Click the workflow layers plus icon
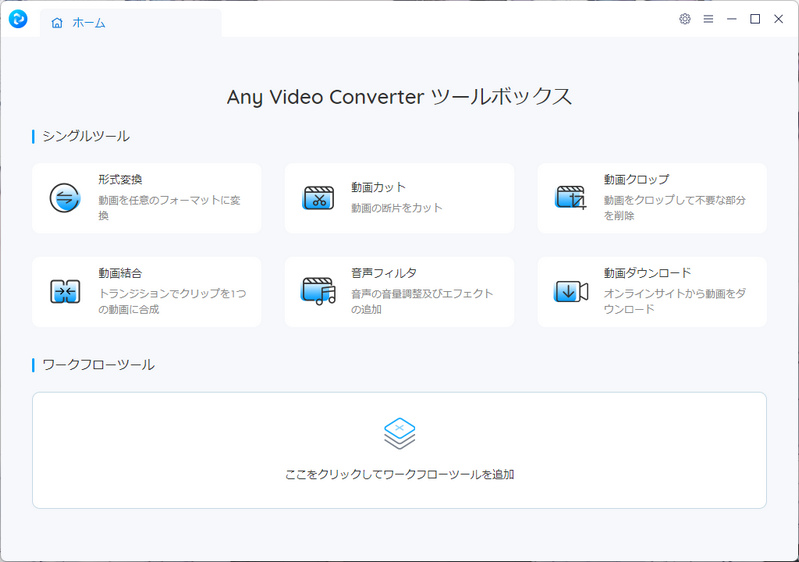The image size is (799, 562). (400, 434)
